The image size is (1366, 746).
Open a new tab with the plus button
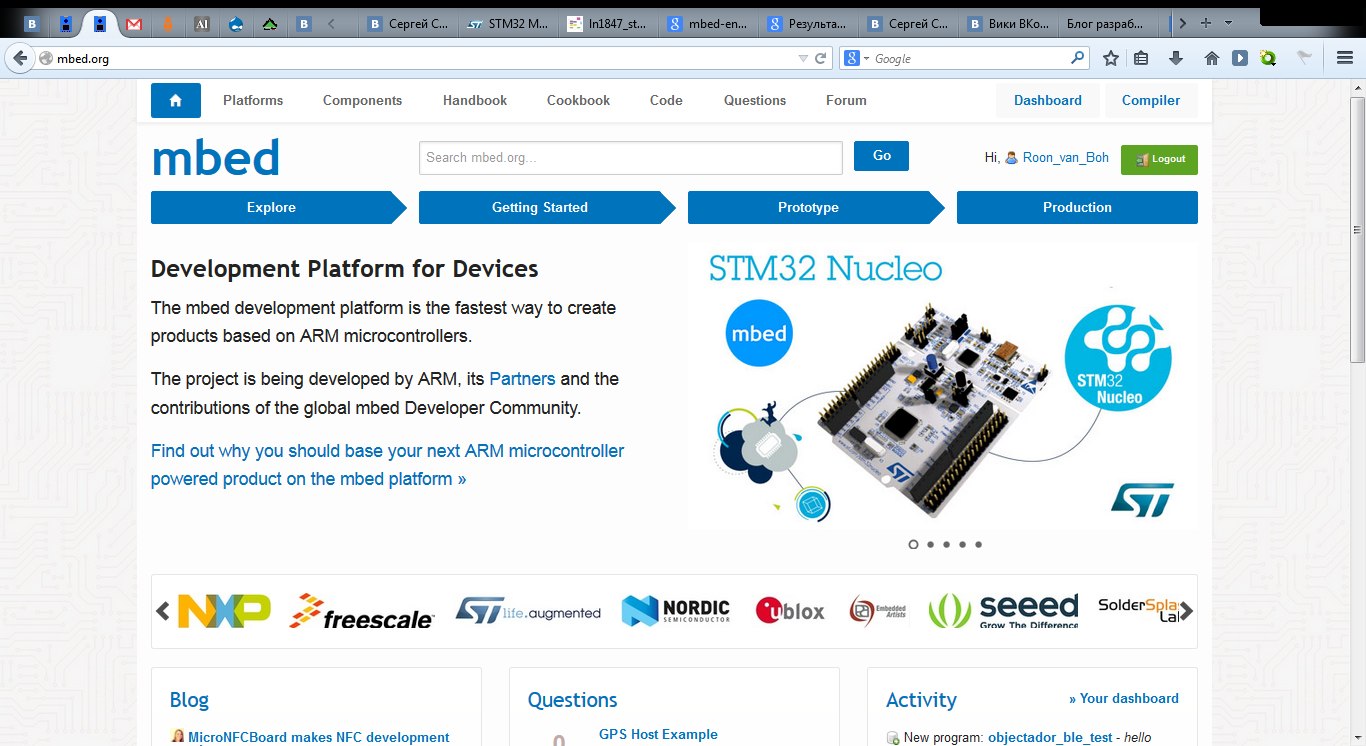(x=1206, y=23)
